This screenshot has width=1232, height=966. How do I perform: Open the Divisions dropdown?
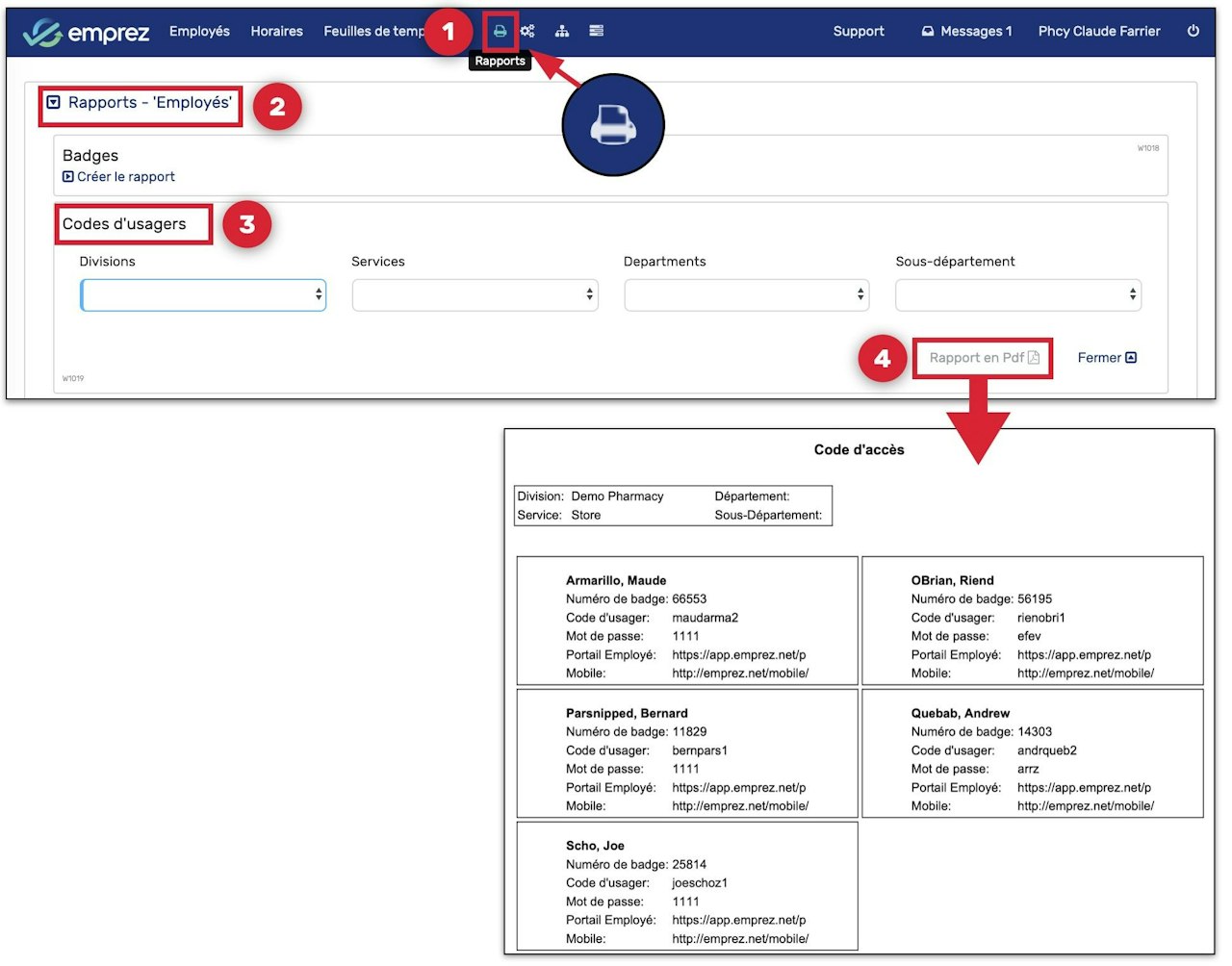(x=203, y=295)
